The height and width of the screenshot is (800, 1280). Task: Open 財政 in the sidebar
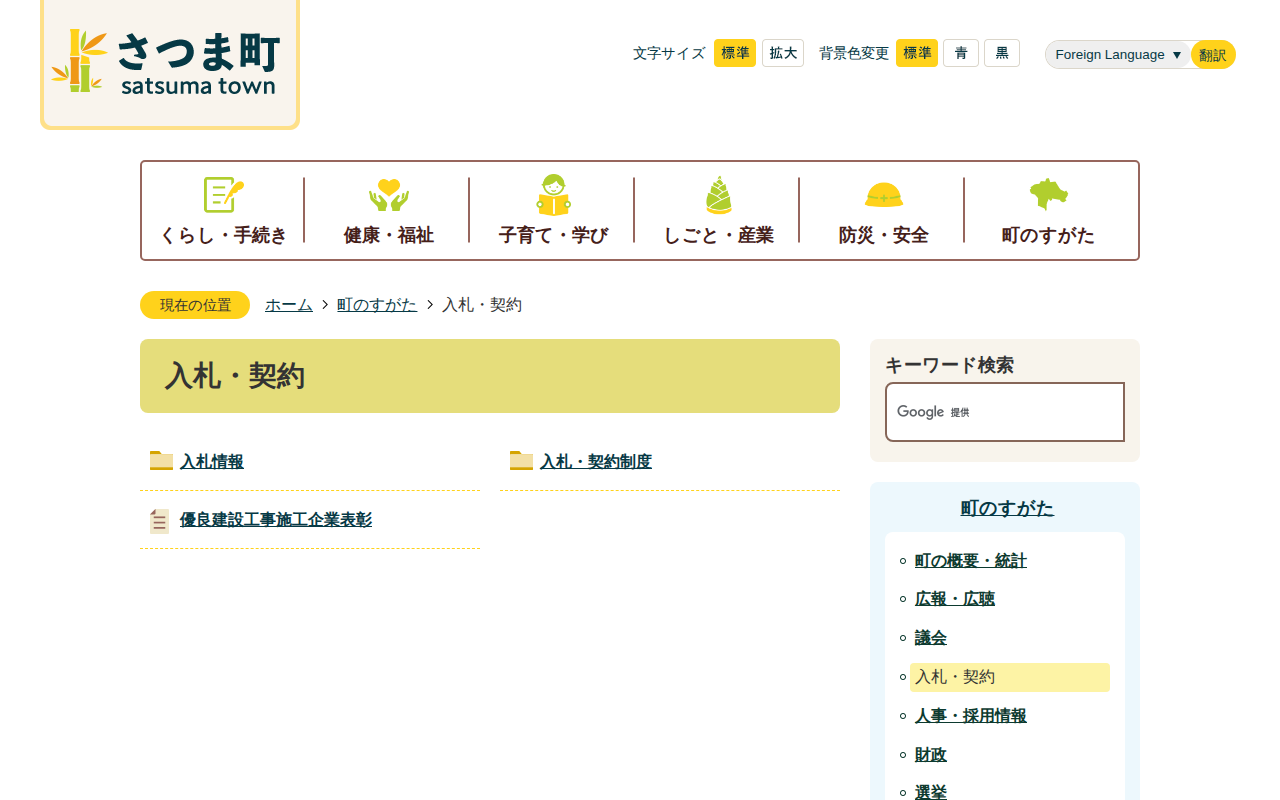(930, 755)
